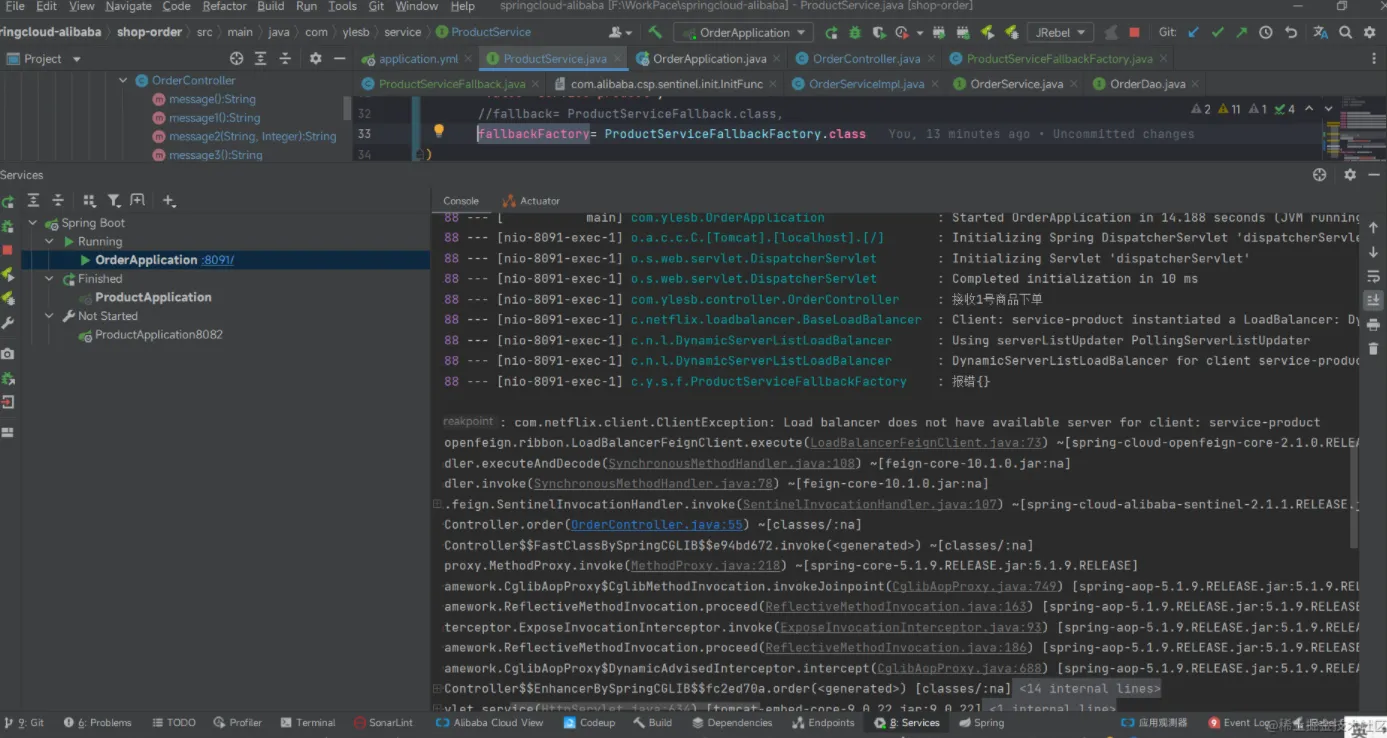Click Expand All icon in Services toolbar

coord(33,200)
